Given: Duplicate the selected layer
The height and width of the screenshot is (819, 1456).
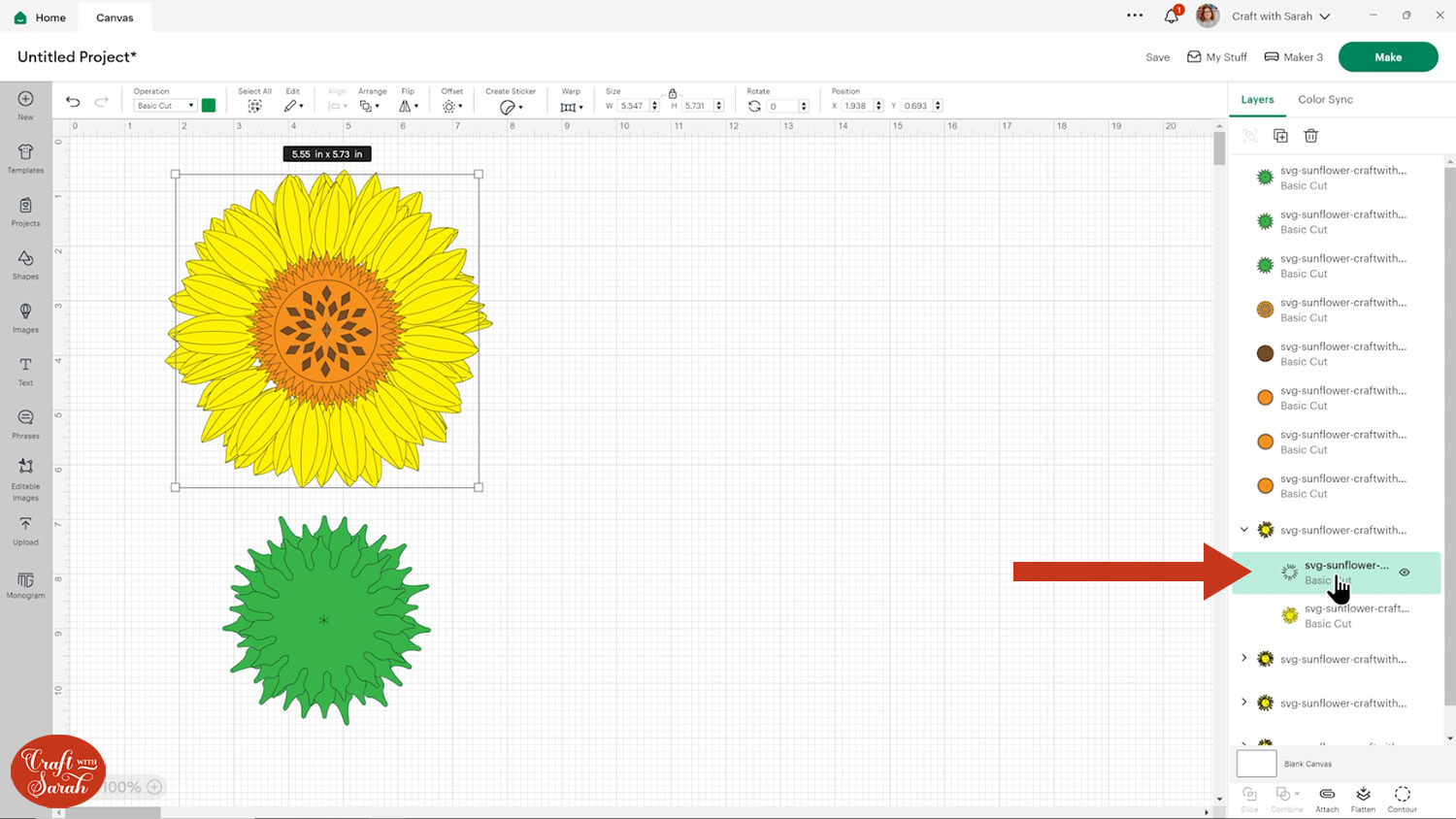Looking at the screenshot, I should click(1280, 136).
